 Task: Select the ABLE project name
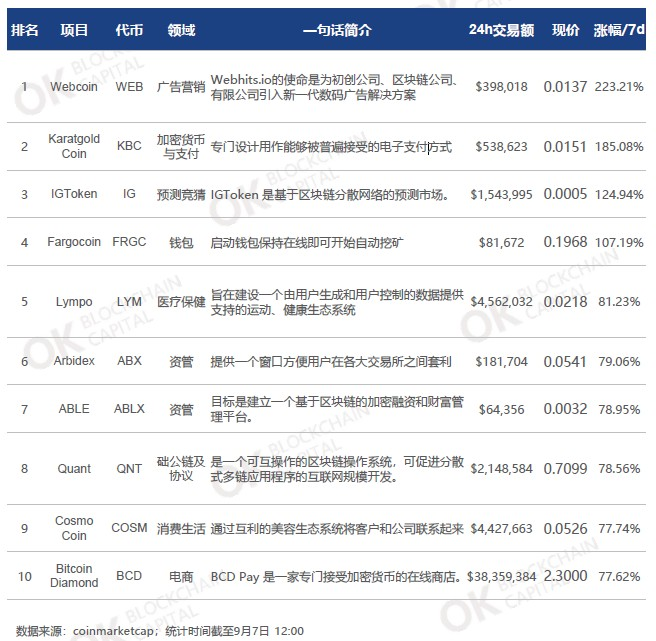click(74, 408)
